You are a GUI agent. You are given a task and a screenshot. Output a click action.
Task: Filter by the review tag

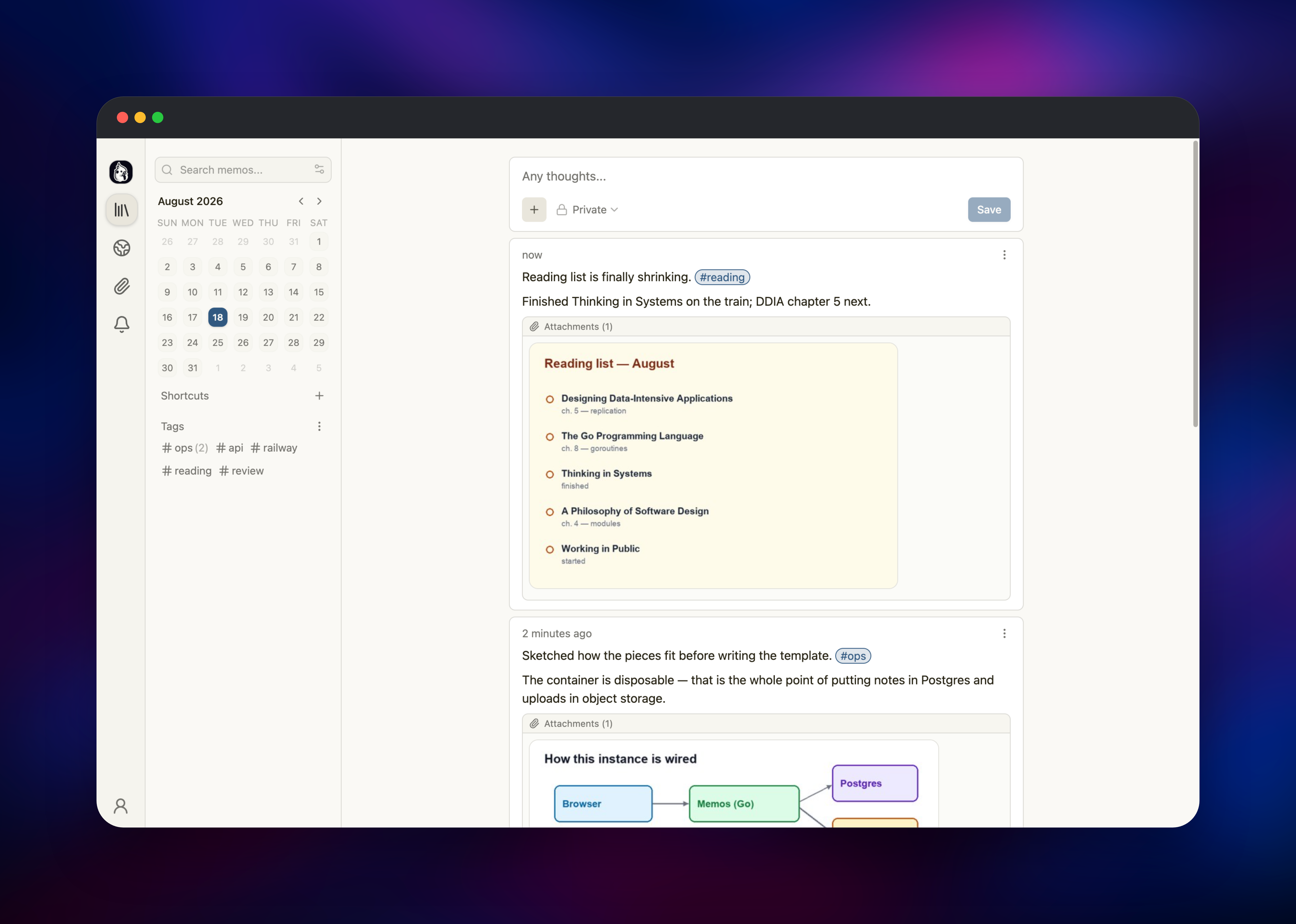[x=241, y=471]
